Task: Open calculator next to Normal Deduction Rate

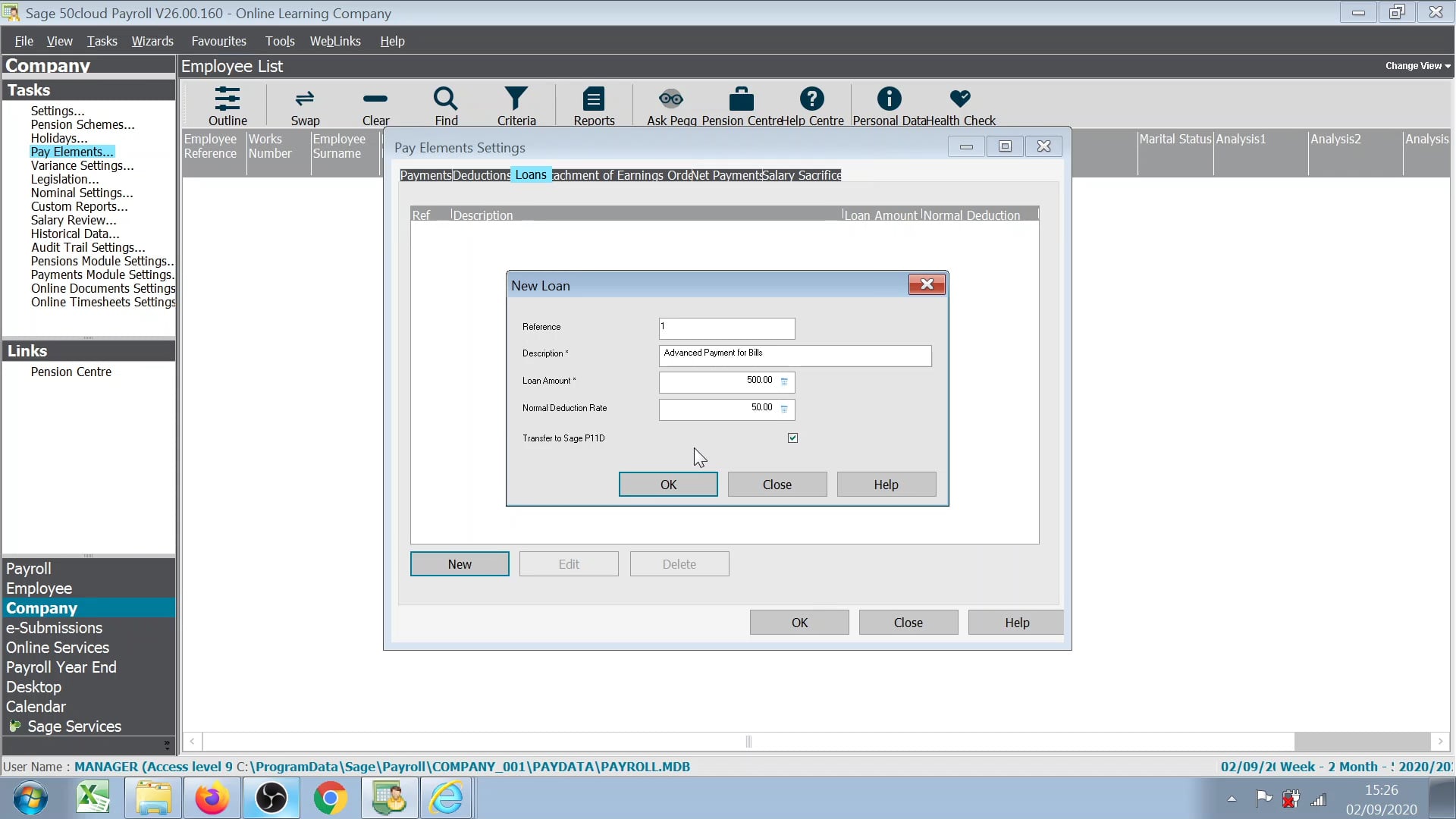Action: click(784, 409)
